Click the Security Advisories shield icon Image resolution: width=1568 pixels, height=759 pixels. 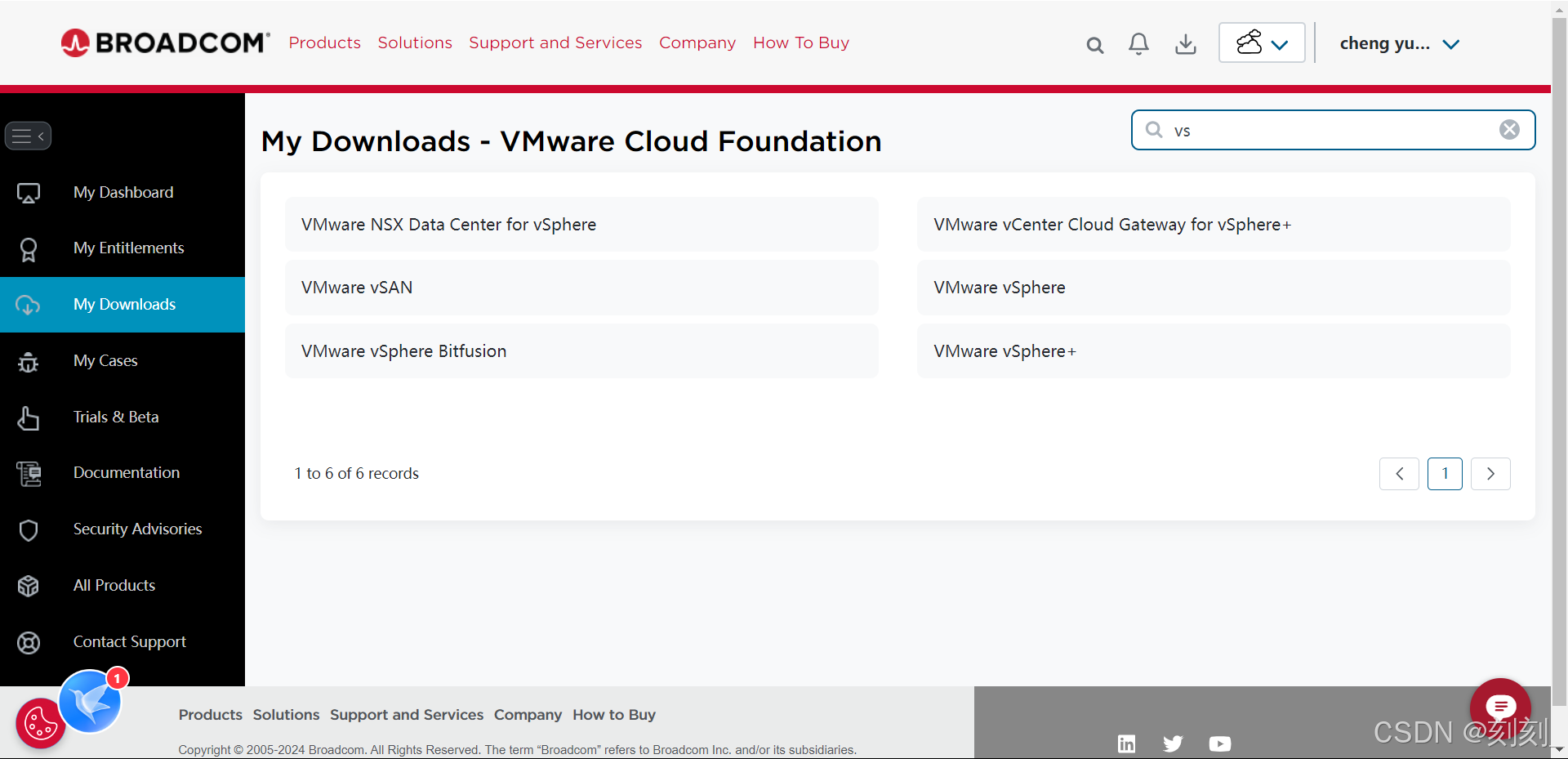coord(29,529)
